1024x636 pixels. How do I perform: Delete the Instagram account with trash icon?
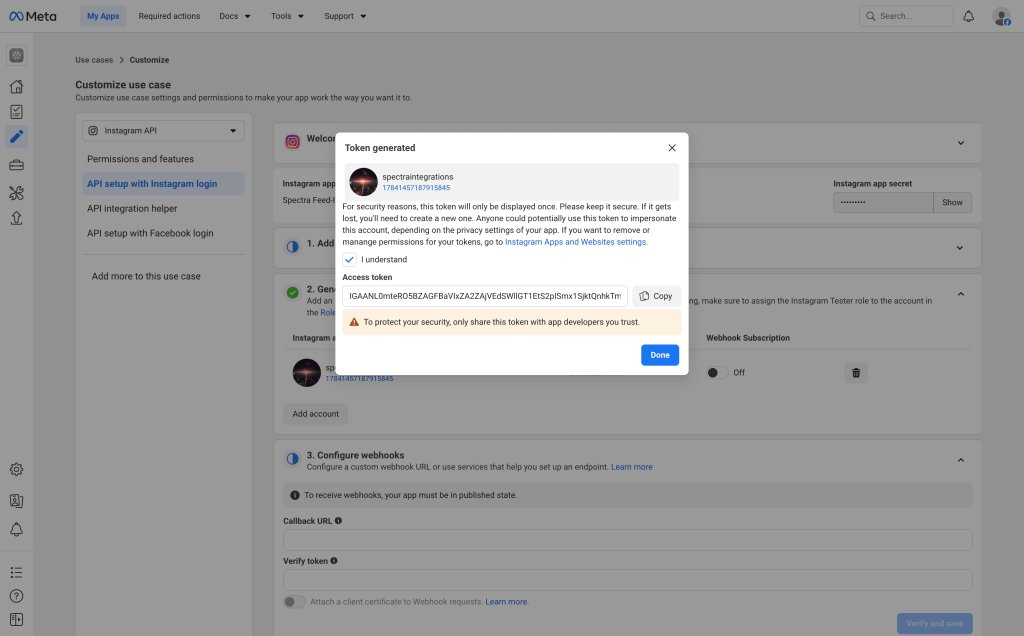[x=856, y=373]
